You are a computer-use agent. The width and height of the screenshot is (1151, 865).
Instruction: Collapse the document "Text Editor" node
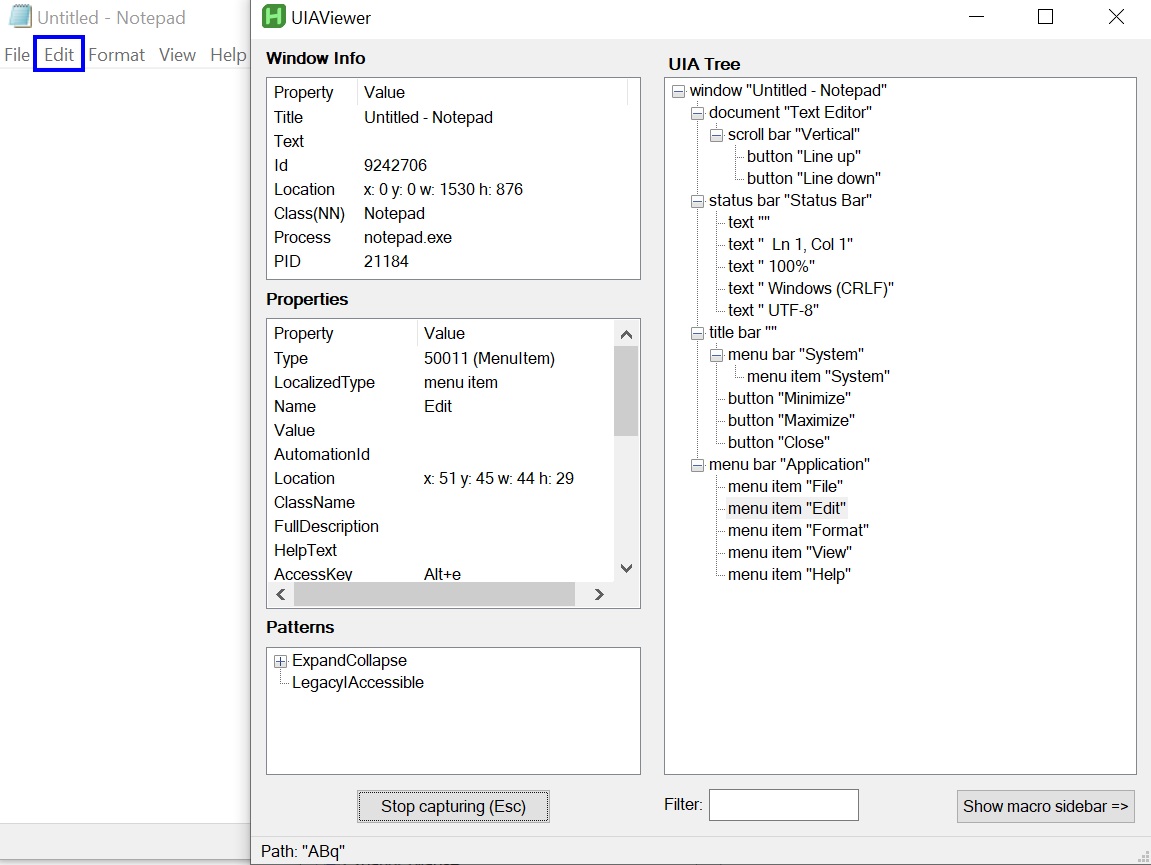click(x=697, y=112)
